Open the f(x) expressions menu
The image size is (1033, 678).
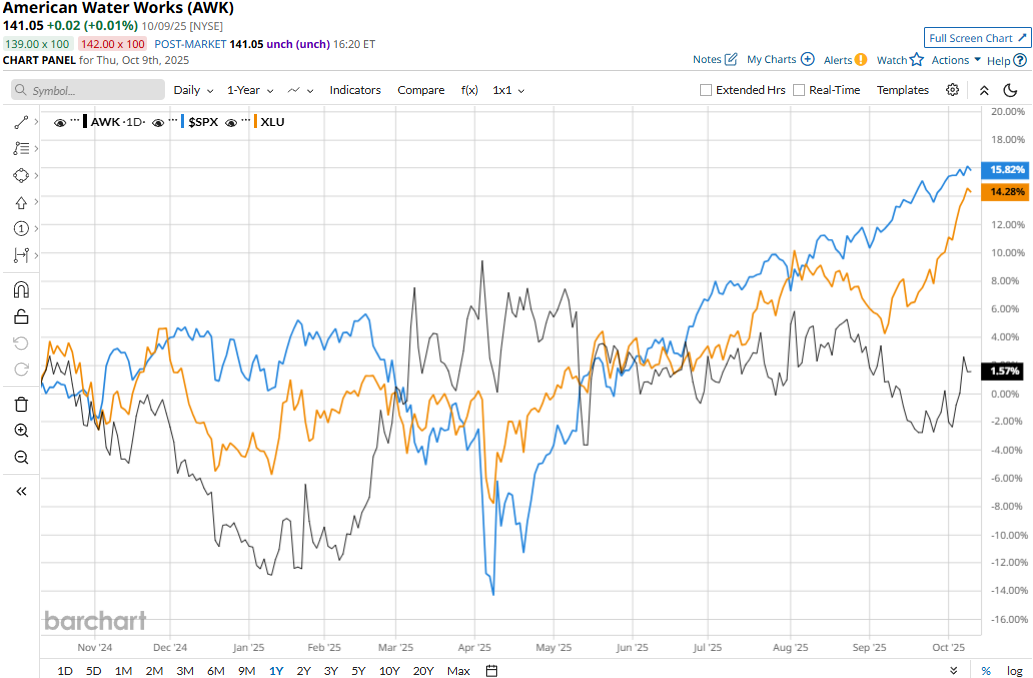[x=470, y=90]
